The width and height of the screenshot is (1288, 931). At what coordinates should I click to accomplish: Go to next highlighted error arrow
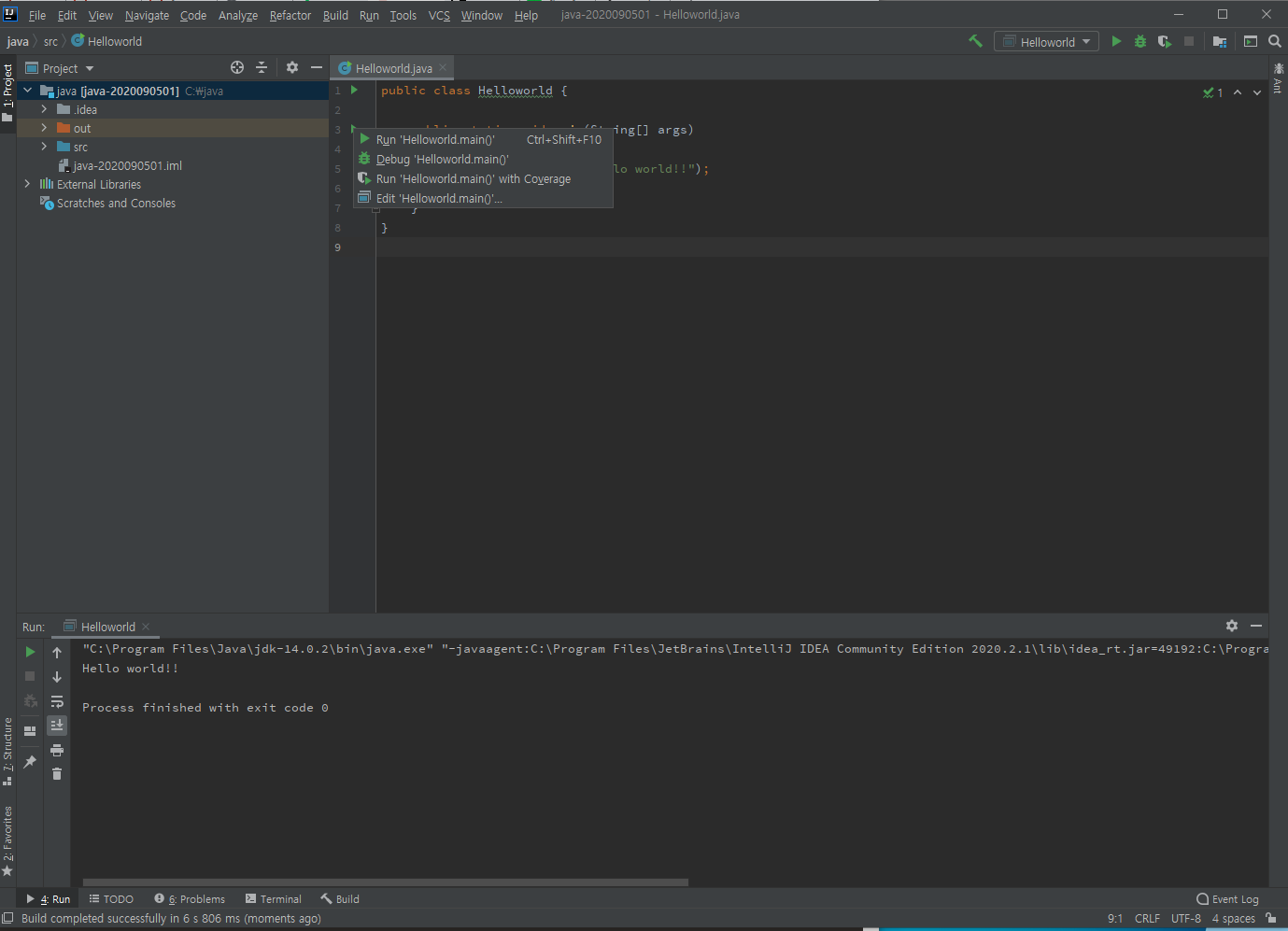[x=1257, y=92]
